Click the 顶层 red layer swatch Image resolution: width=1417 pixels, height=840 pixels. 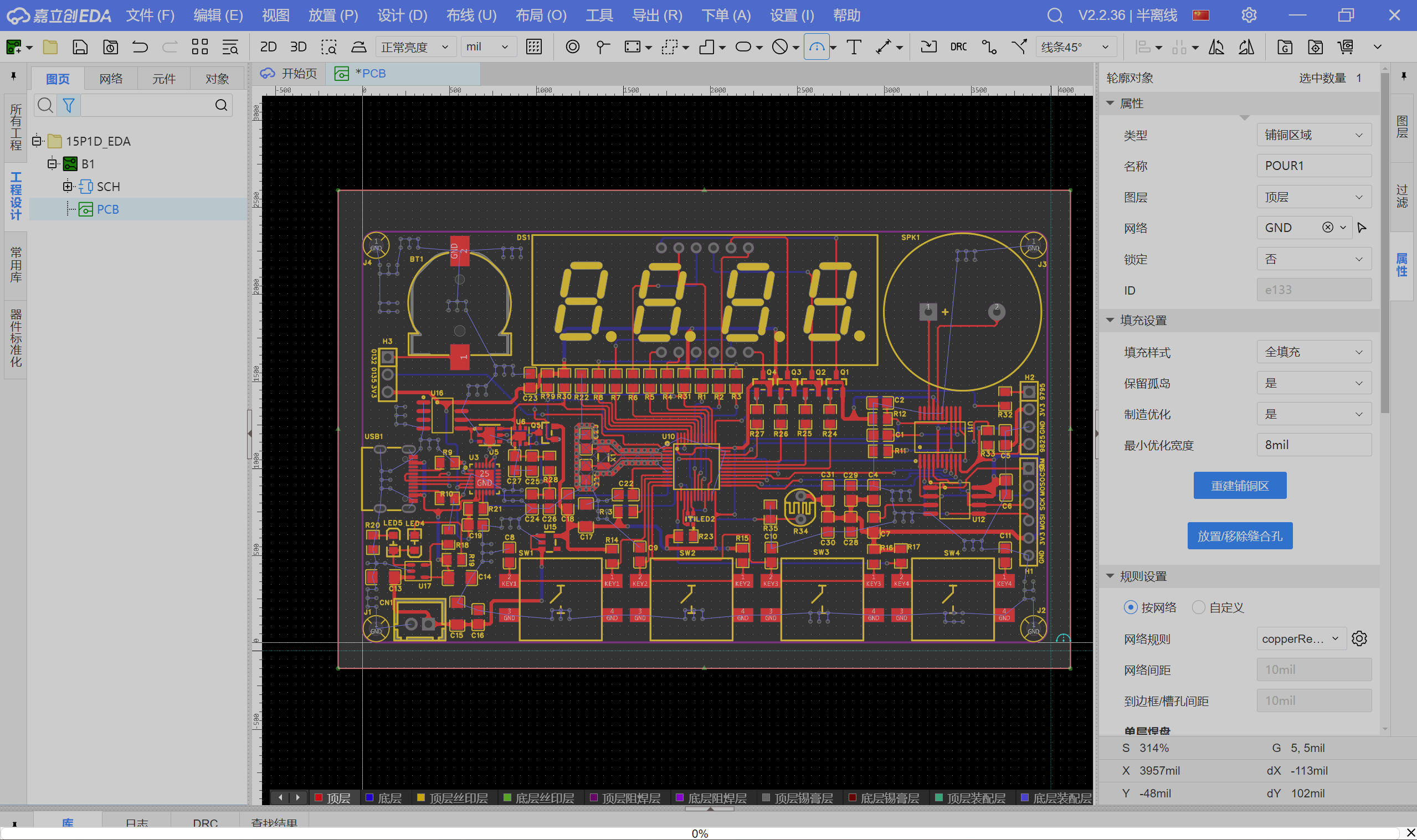coord(319,797)
